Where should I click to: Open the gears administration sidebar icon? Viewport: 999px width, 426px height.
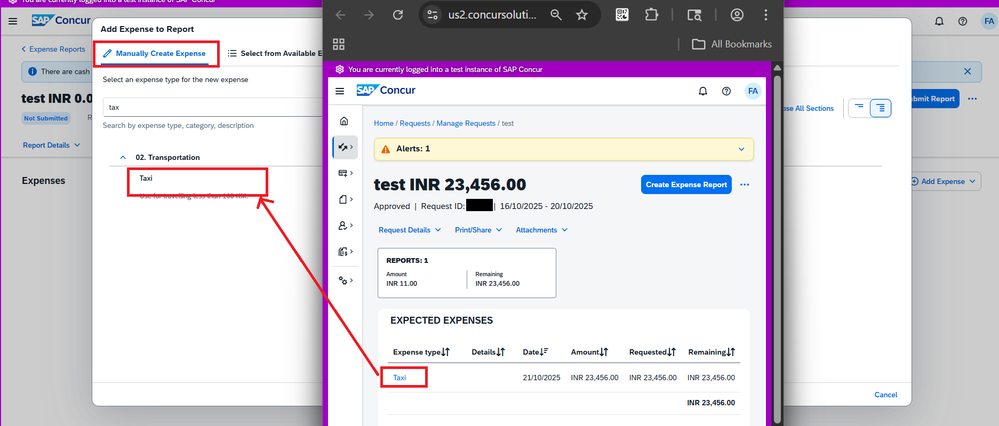[x=344, y=280]
